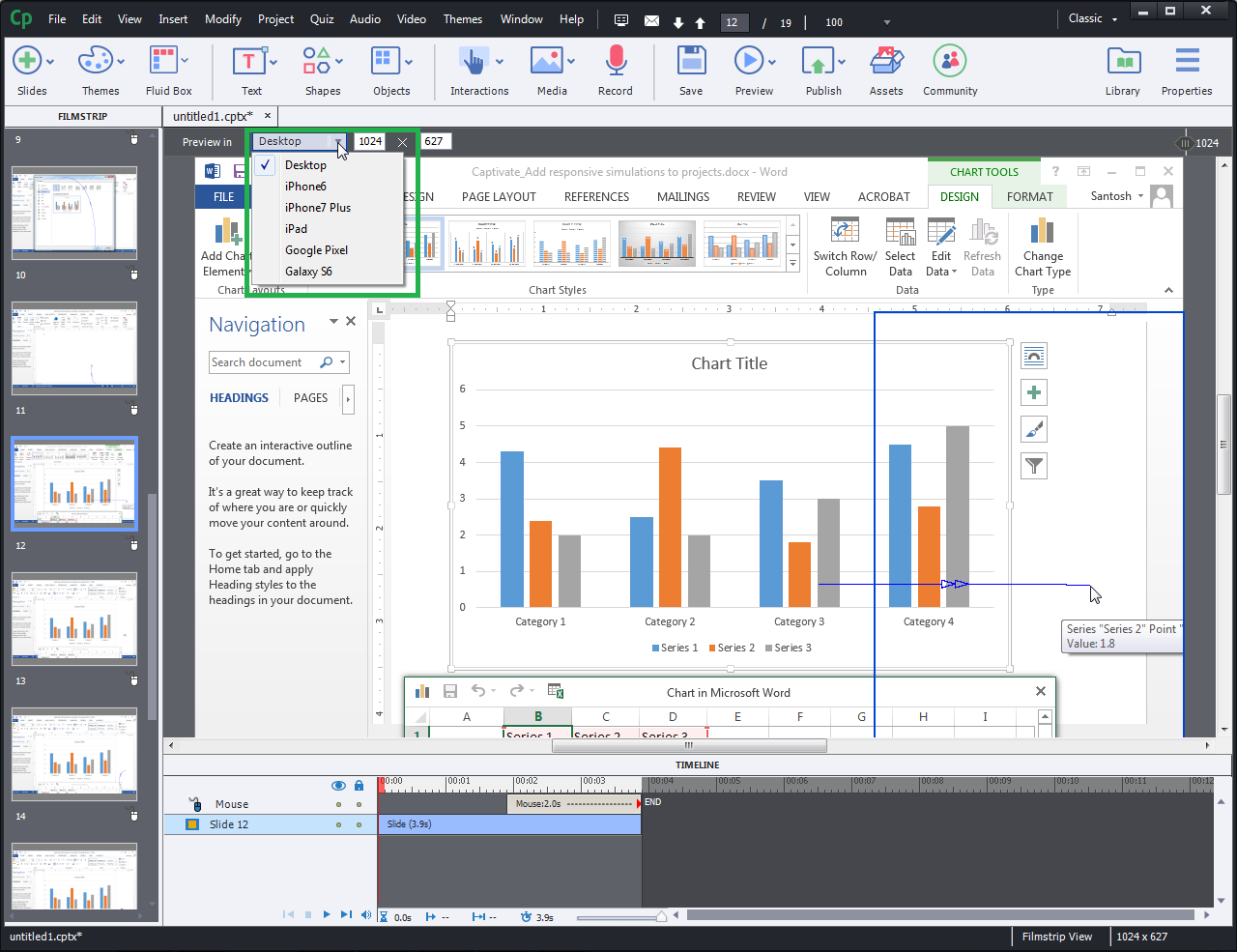Toggle the all-layers lock icon in the timeline header
Viewport: 1237px width, 952px height.
(359, 786)
